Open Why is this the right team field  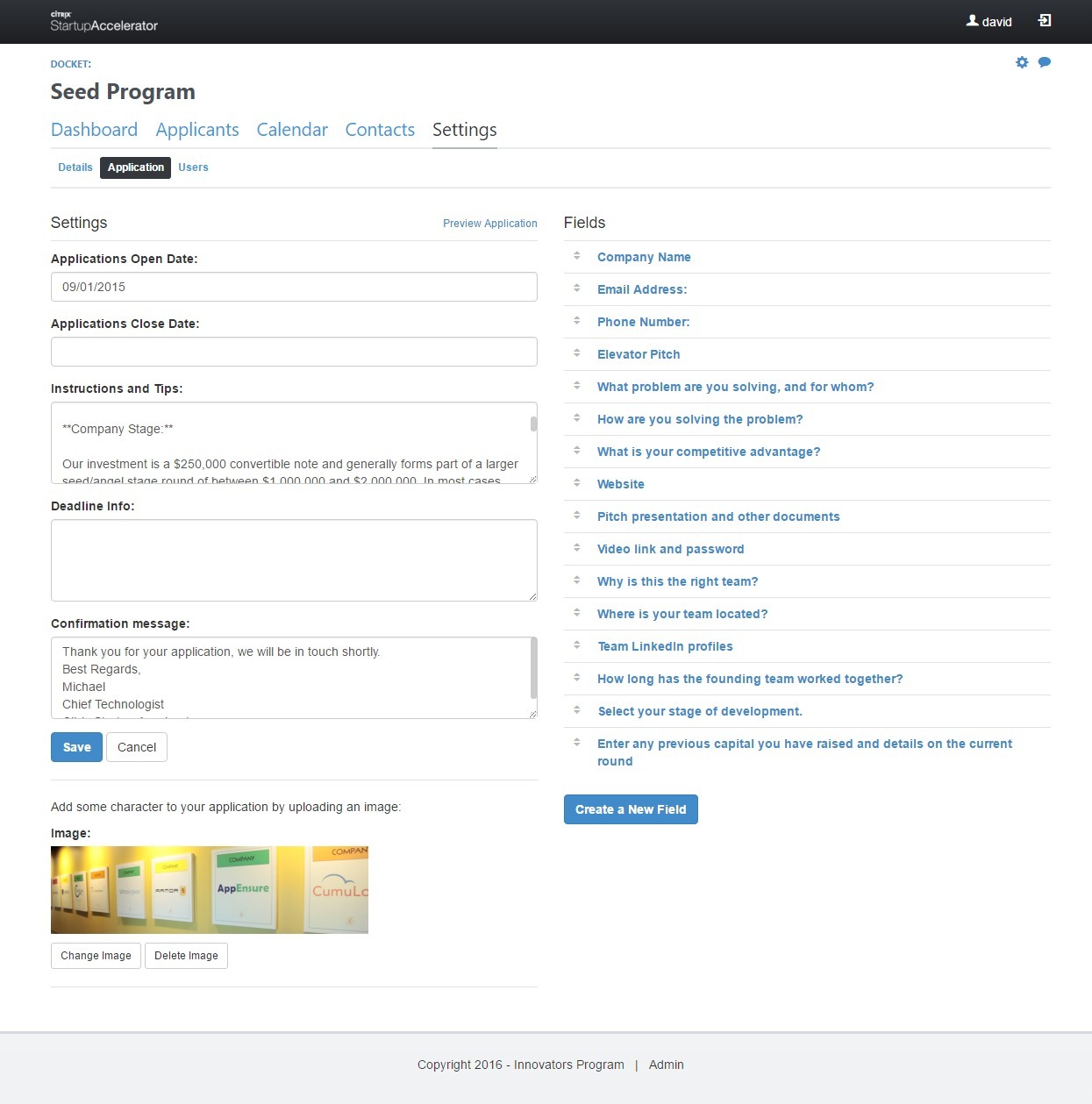[x=677, y=581]
